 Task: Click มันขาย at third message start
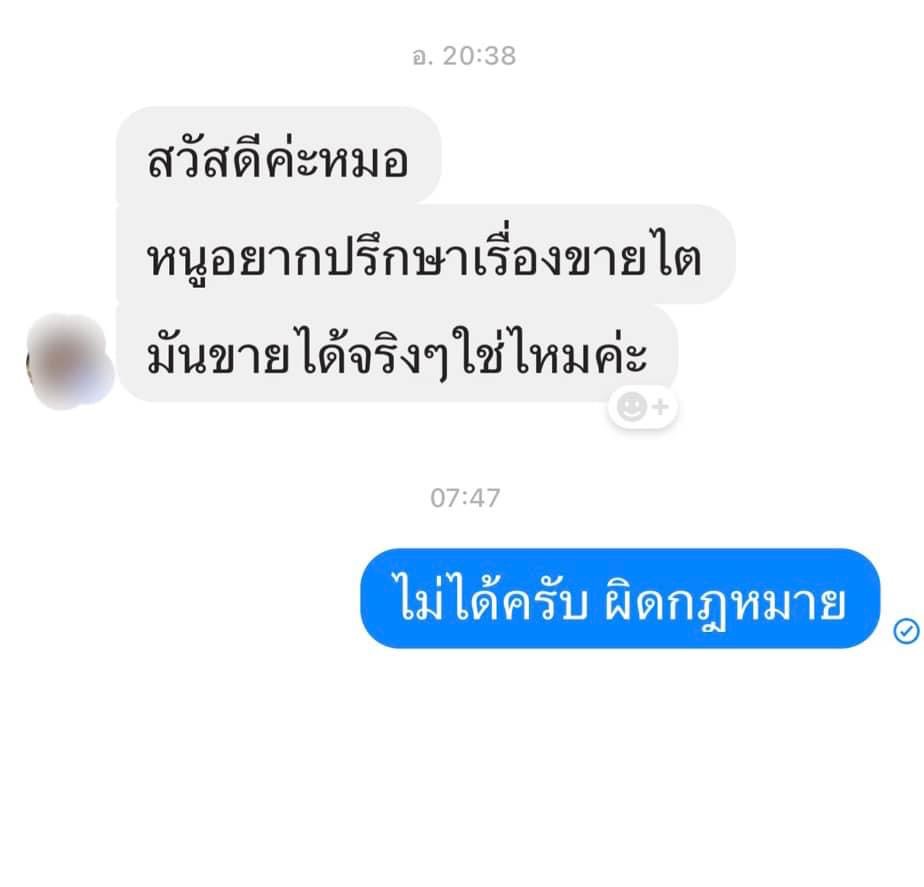[x=218, y=355]
